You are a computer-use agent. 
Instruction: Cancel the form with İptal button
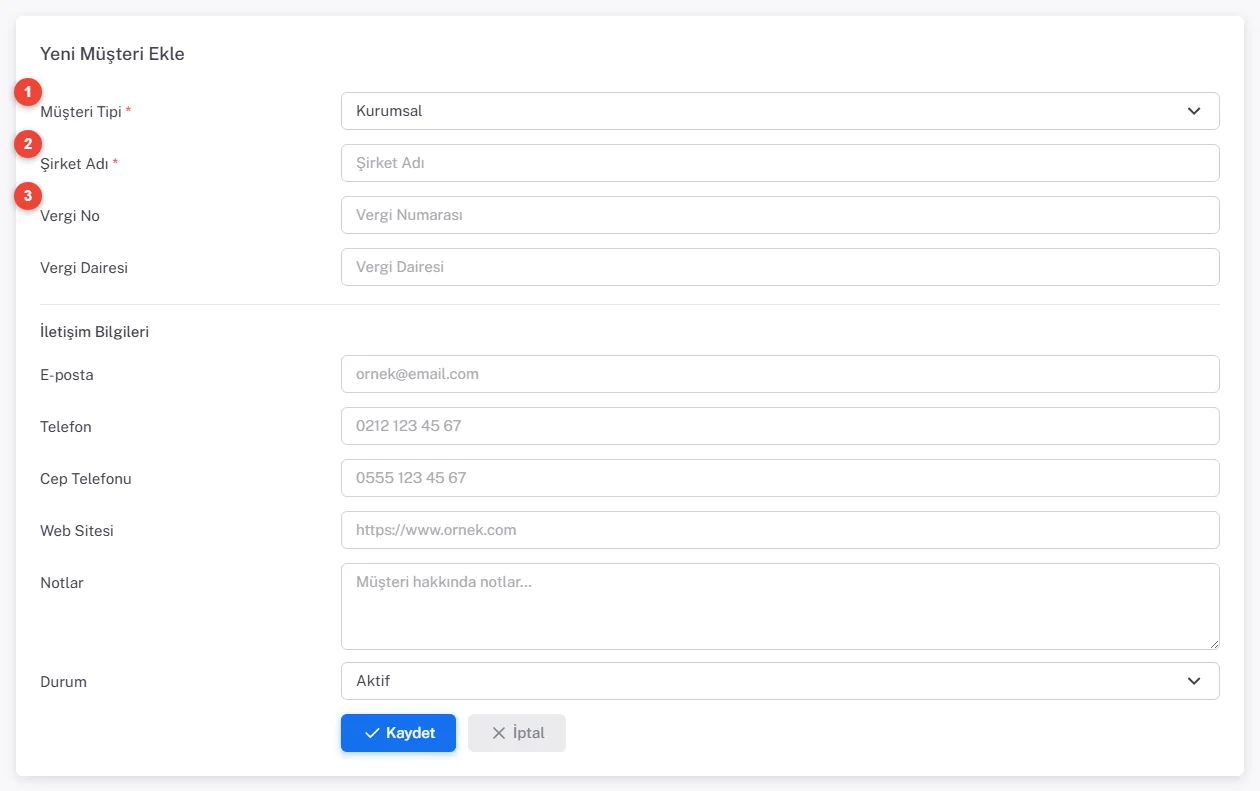(517, 733)
